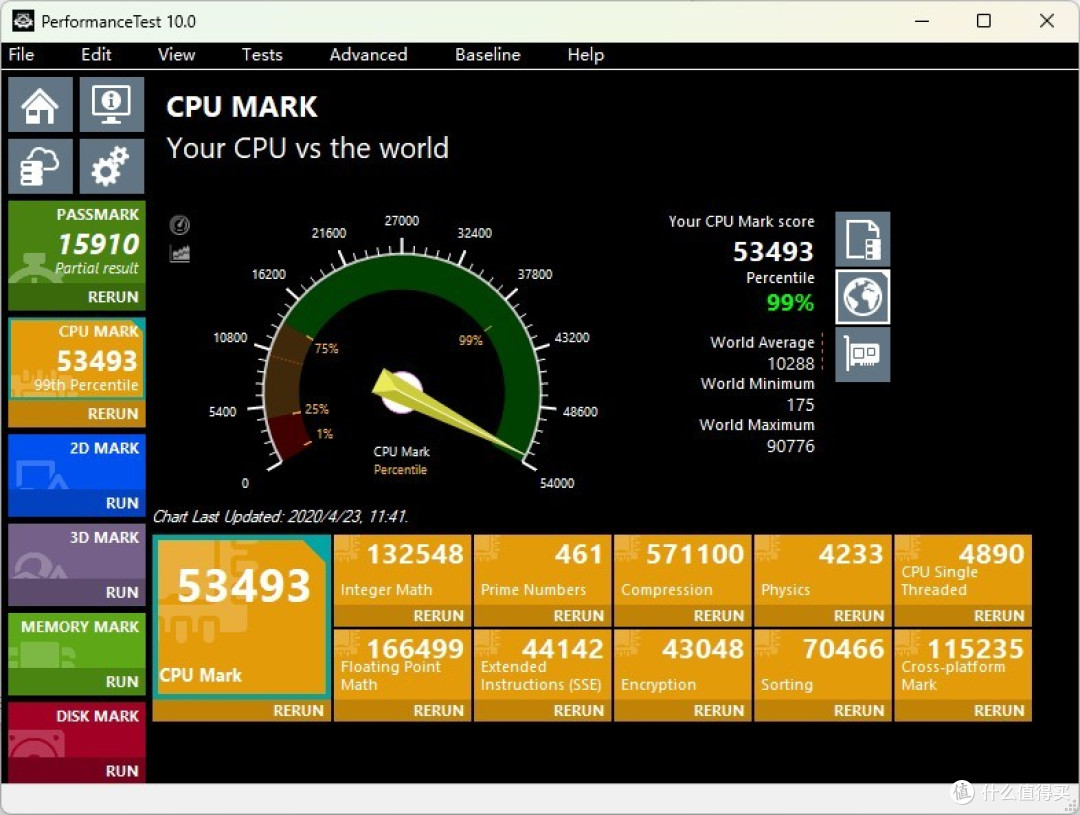Select the 3D Mark sidebar tile
The image size is (1080, 815).
[x=77, y=552]
